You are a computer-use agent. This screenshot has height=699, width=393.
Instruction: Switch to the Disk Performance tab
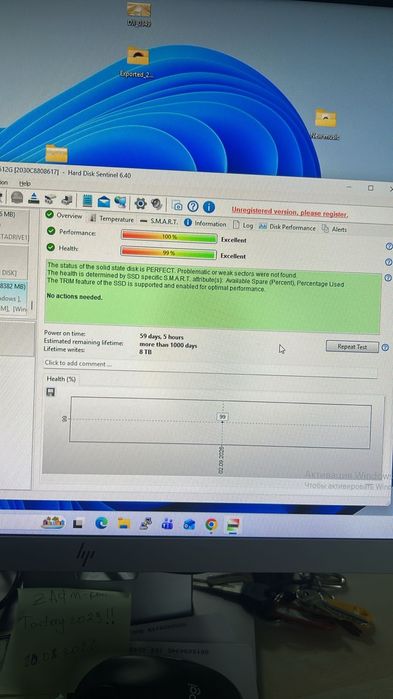pos(287,227)
